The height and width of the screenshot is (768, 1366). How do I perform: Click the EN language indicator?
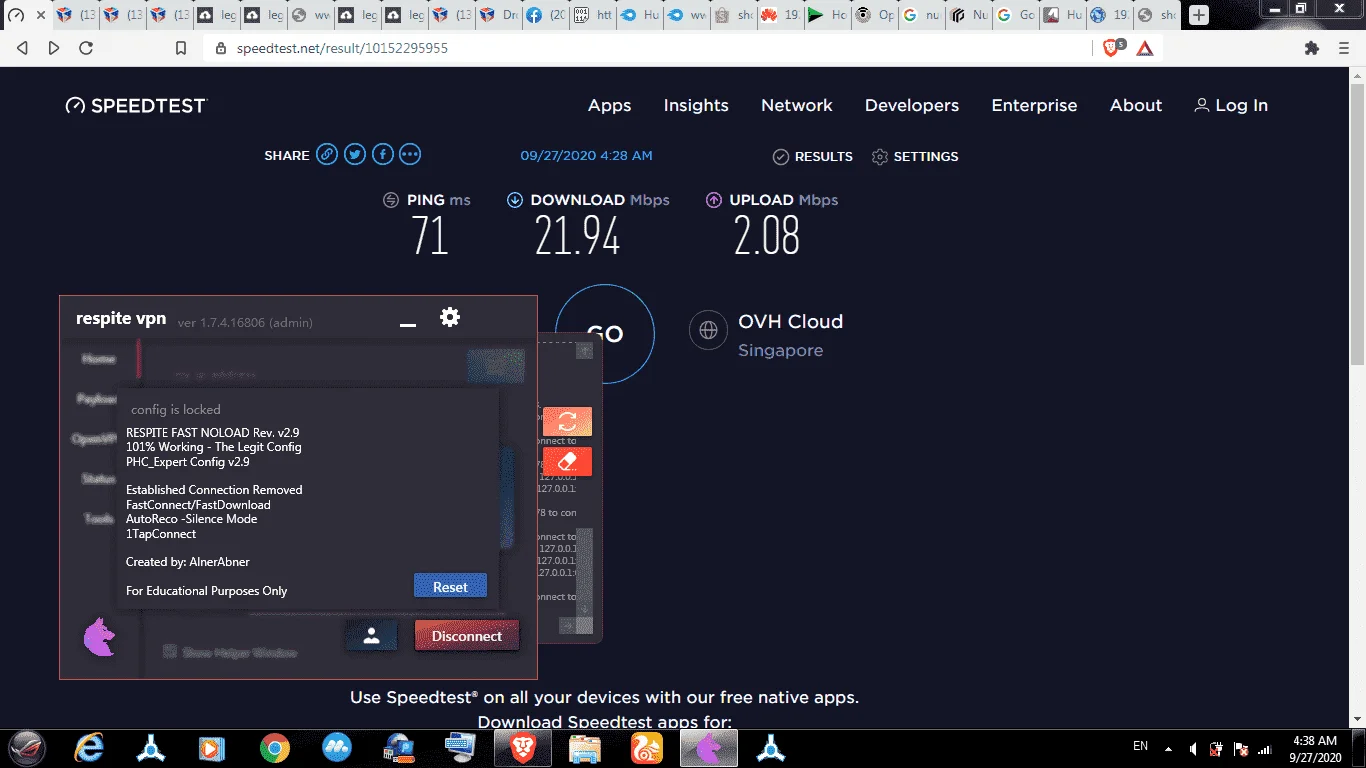pos(1140,746)
